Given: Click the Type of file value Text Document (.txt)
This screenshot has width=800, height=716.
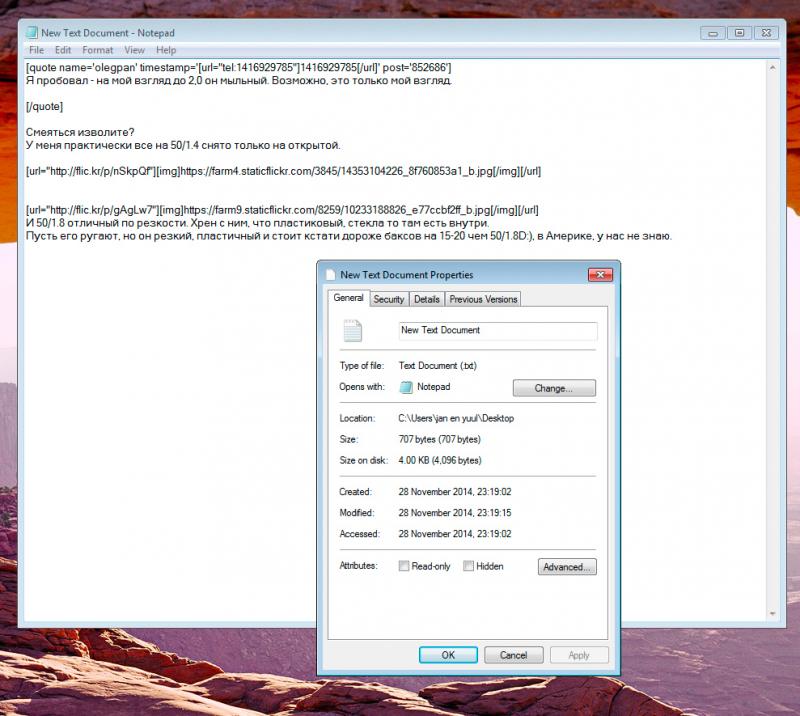Looking at the screenshot, I should pos(438,366).
